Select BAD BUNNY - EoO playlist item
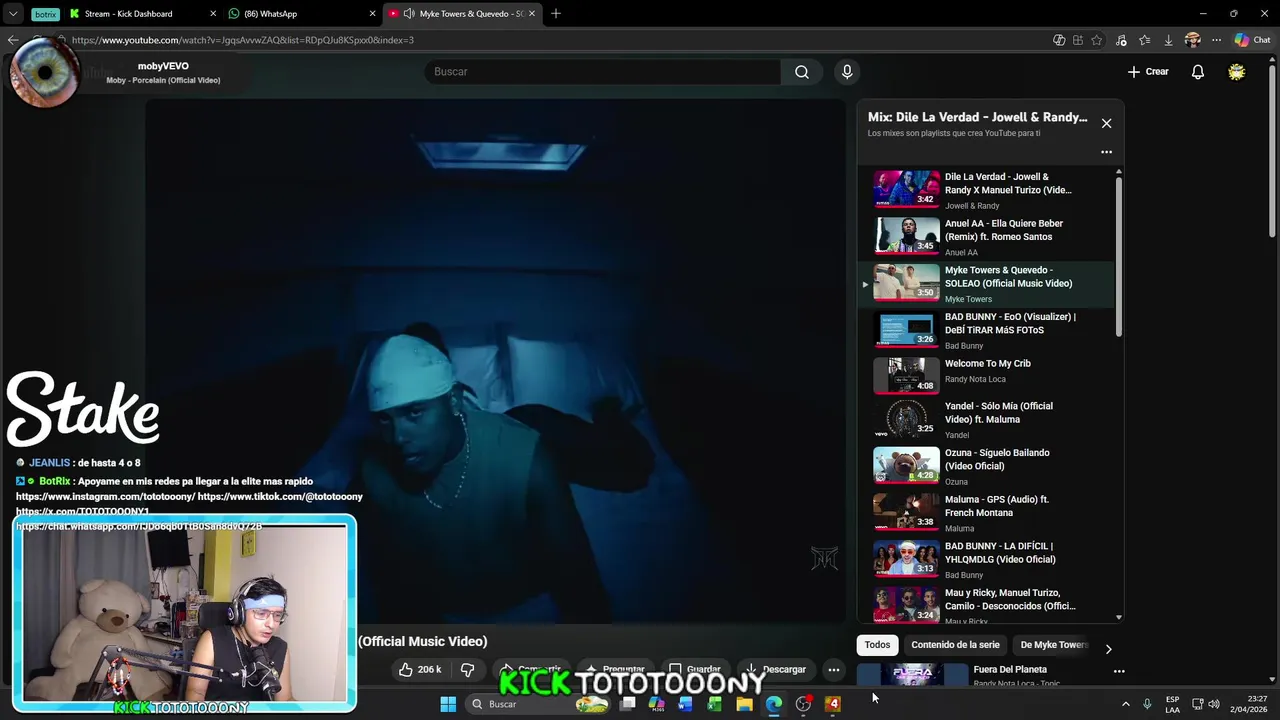This screenshot has height=720, width=1280. [985, 330]
